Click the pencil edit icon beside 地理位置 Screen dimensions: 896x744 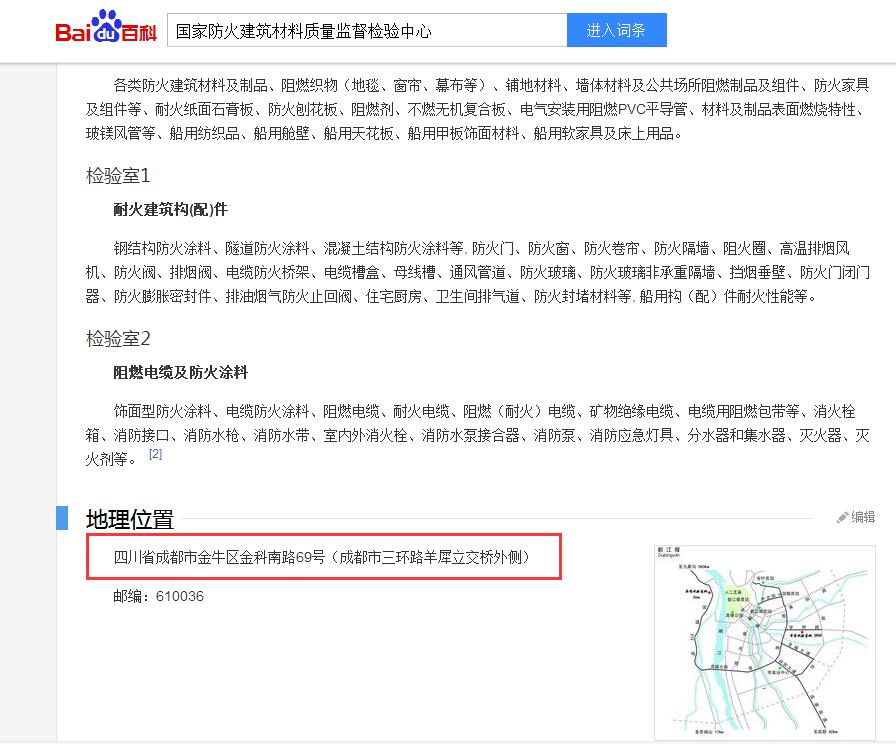[x=843, y=517]
